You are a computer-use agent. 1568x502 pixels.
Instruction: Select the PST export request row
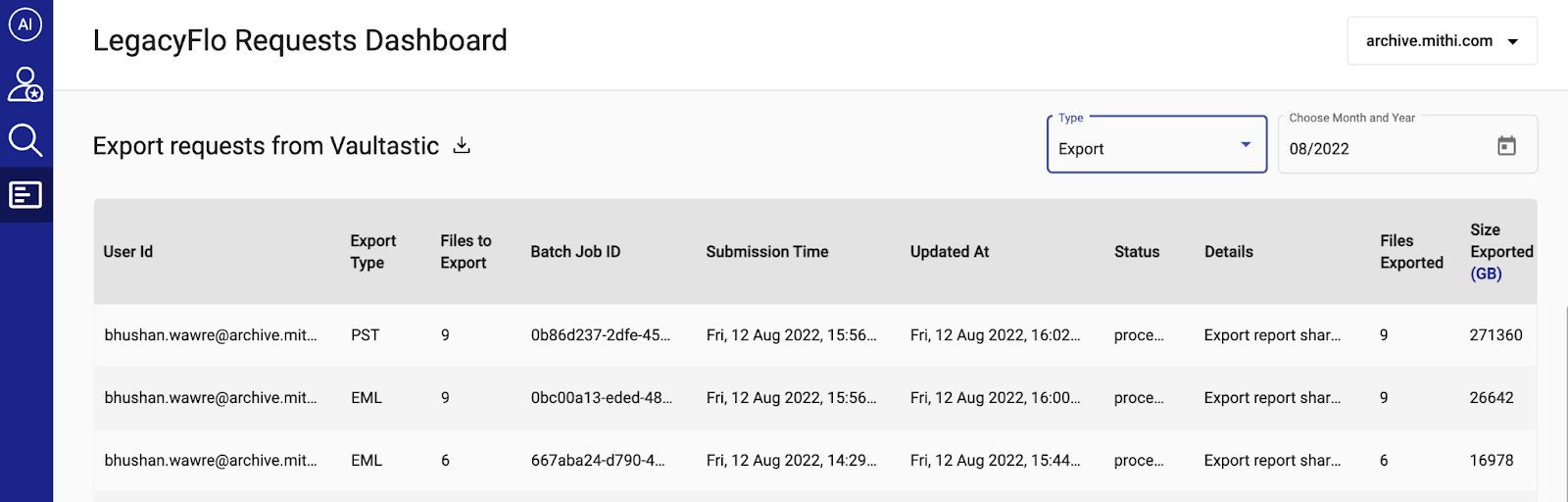click(x=365, y=335)
